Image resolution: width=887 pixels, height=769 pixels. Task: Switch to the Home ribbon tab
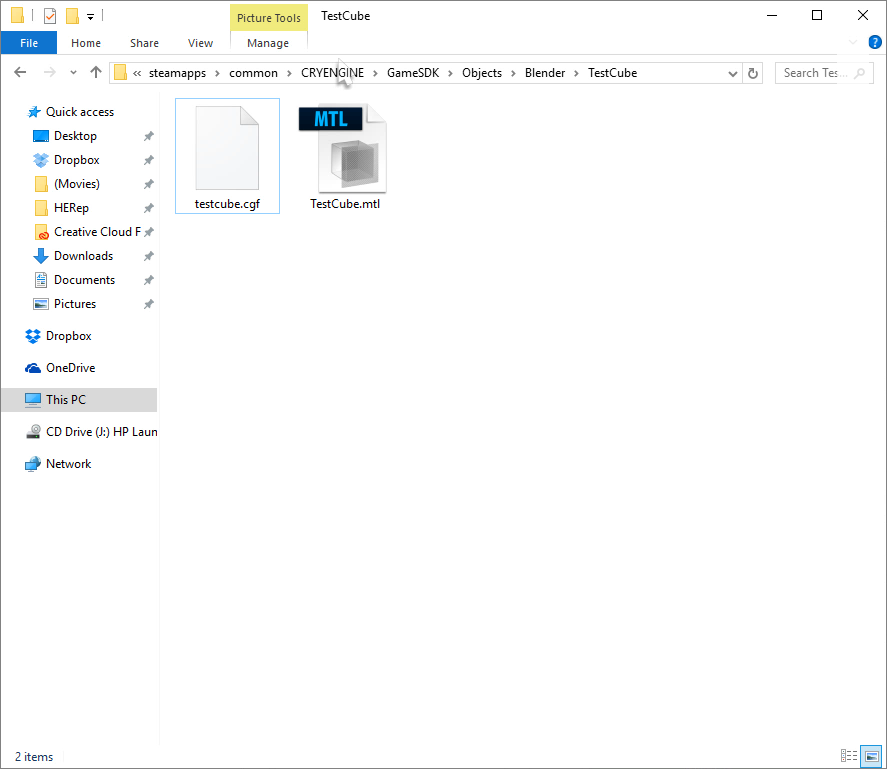pos(86,43)
